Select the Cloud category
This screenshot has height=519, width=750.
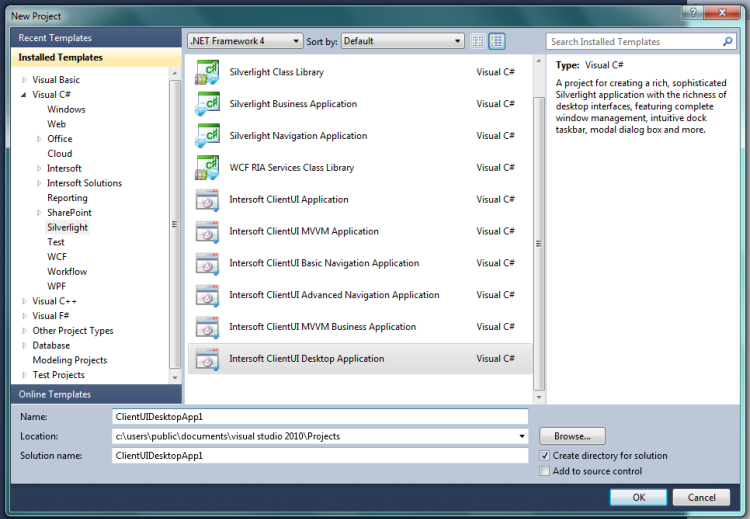click(x=60, y=154)
